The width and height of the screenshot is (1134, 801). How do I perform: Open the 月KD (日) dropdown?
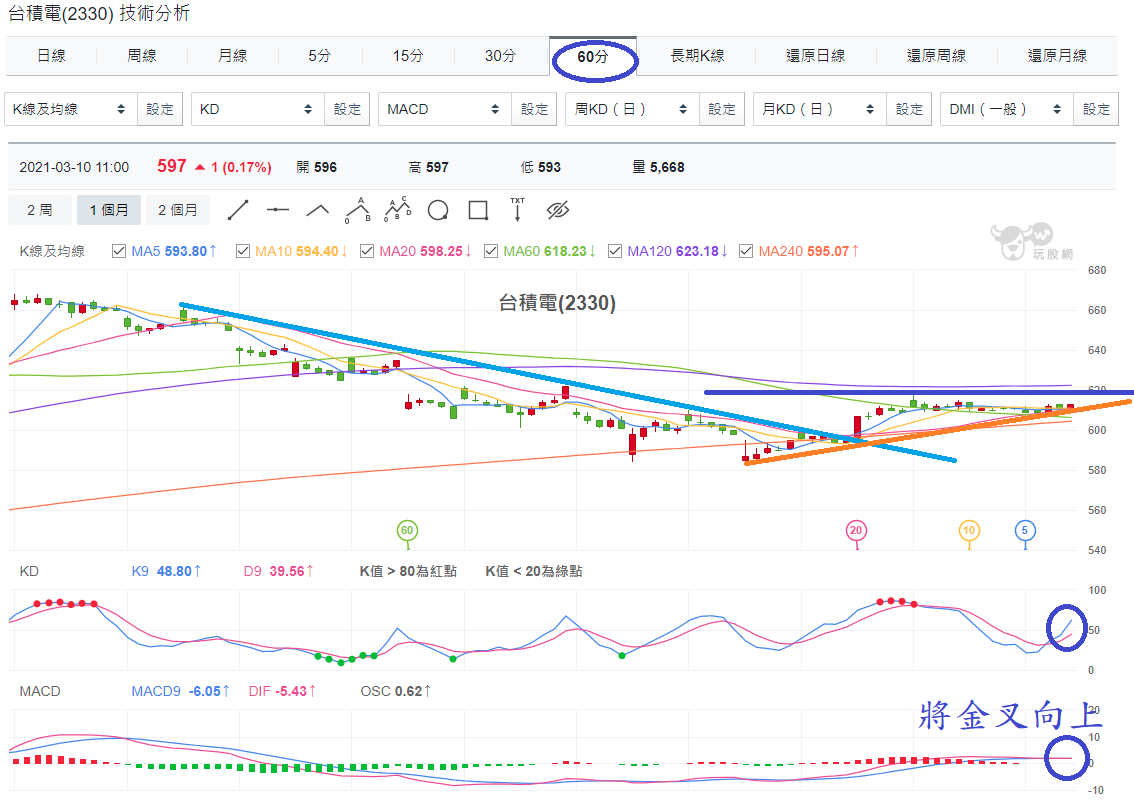pyautogui.click(x=819, y=109)
